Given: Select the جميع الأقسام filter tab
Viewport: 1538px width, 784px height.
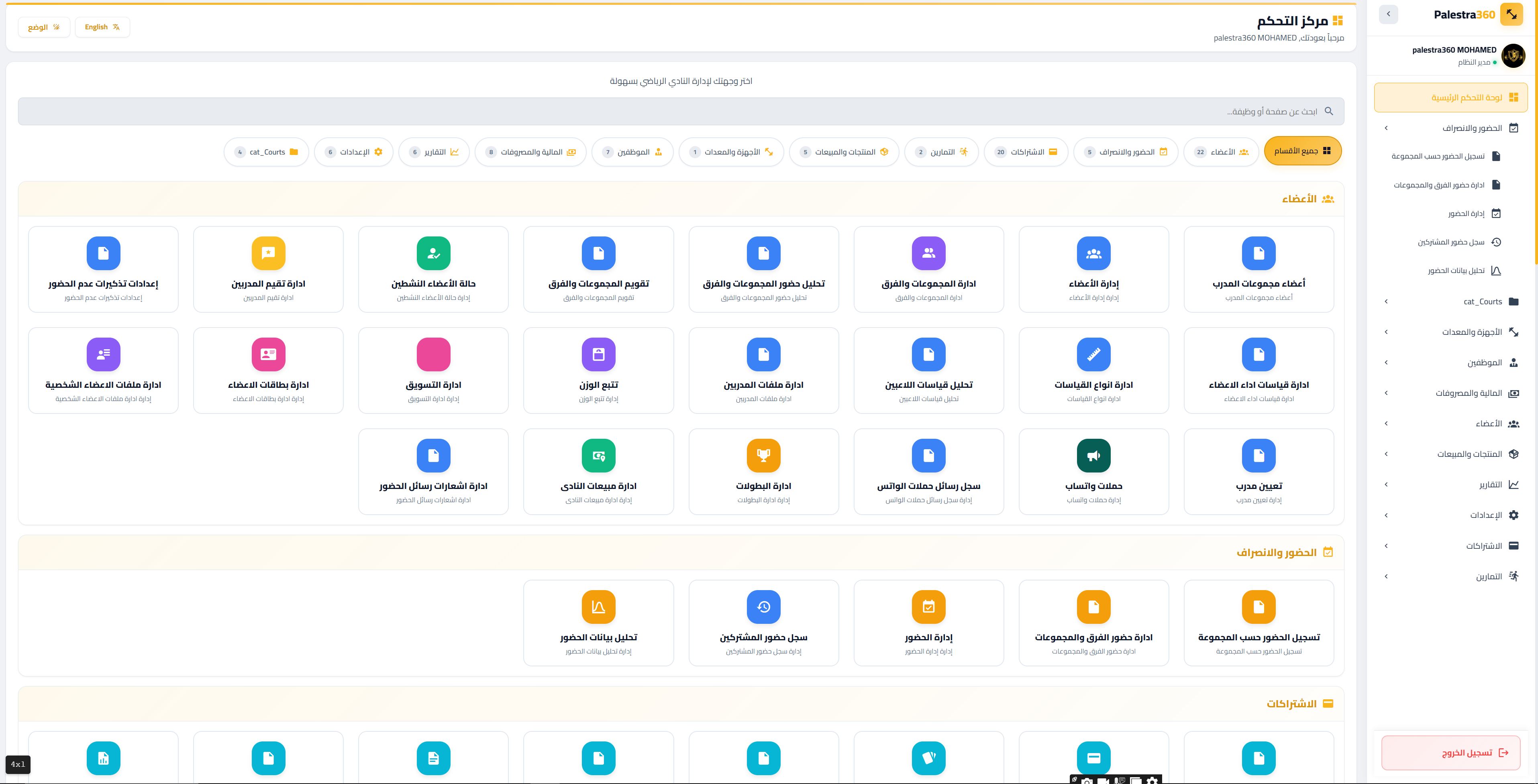Looking at the screenshot, I should click(1303, 152).
